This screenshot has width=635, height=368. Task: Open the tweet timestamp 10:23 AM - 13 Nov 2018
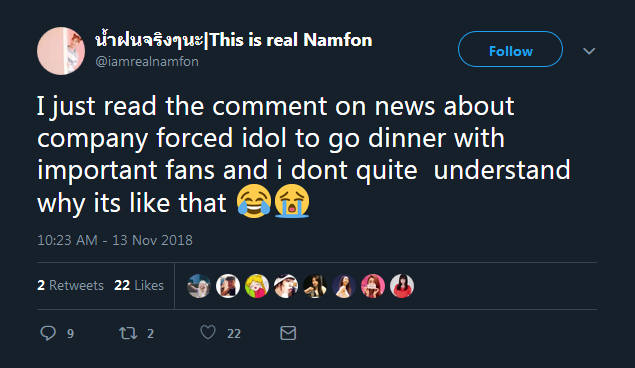(115, 240)
